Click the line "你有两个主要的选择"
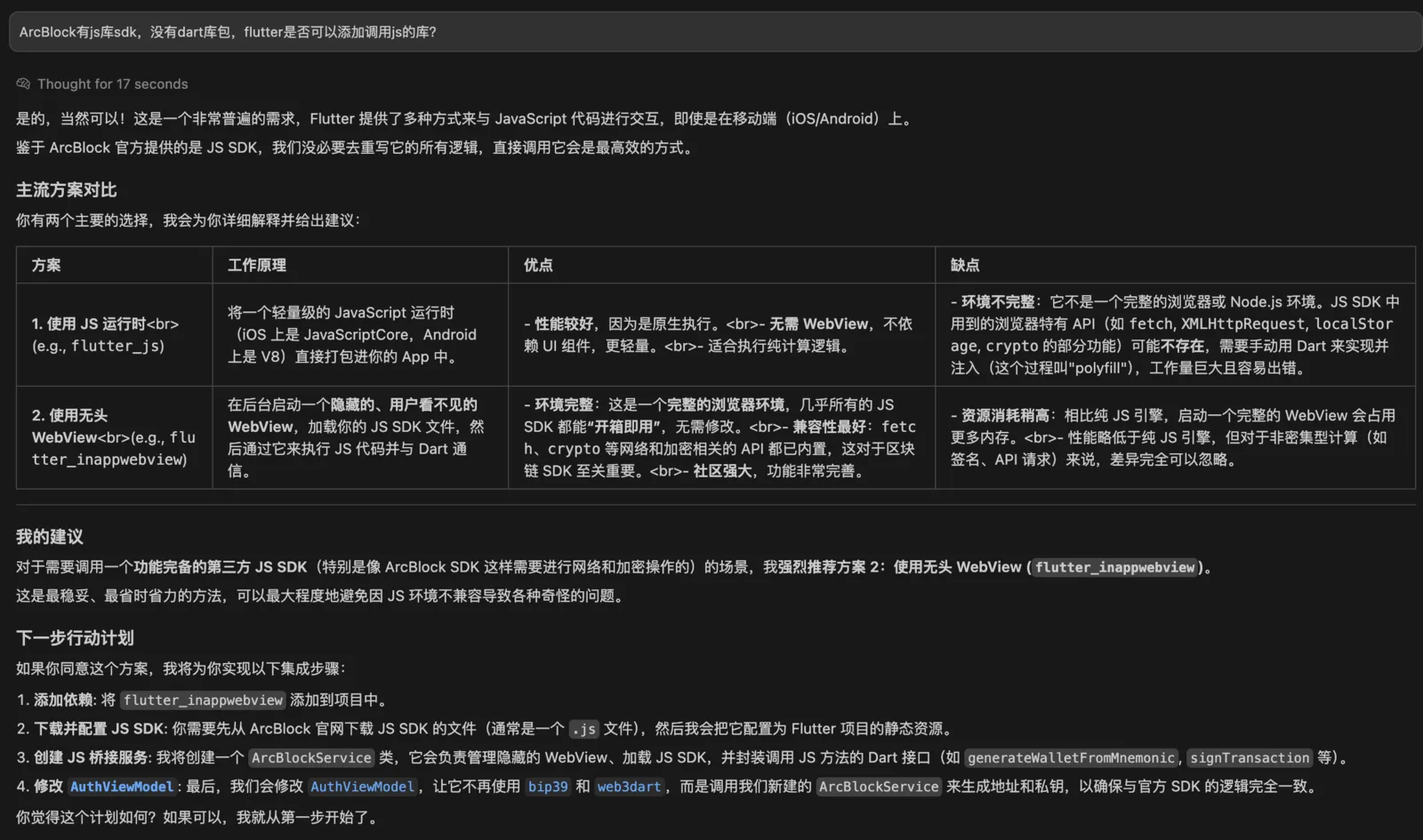The width and height of the screenshot is (1423, 840). pos(188,220)
